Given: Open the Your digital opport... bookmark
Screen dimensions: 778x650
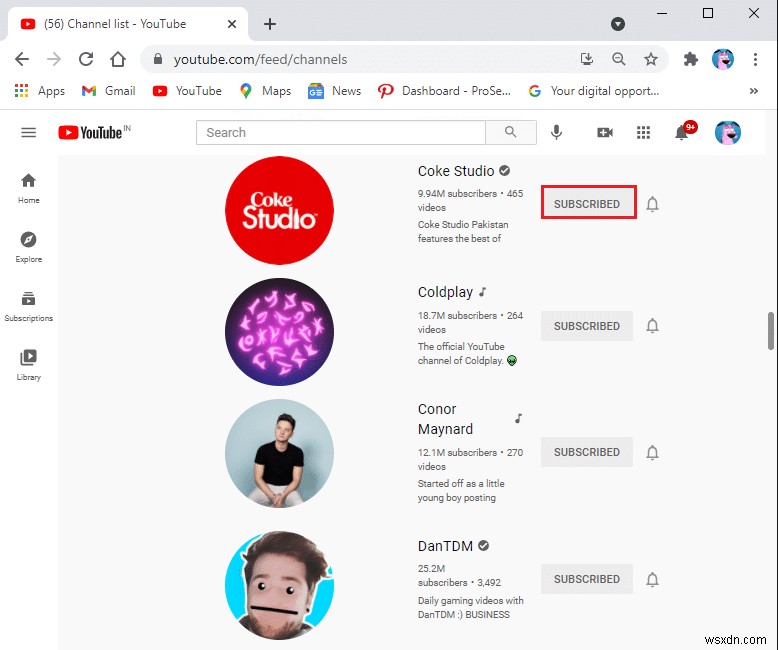Looking at the screenshot, I should (x=593, y=91).
